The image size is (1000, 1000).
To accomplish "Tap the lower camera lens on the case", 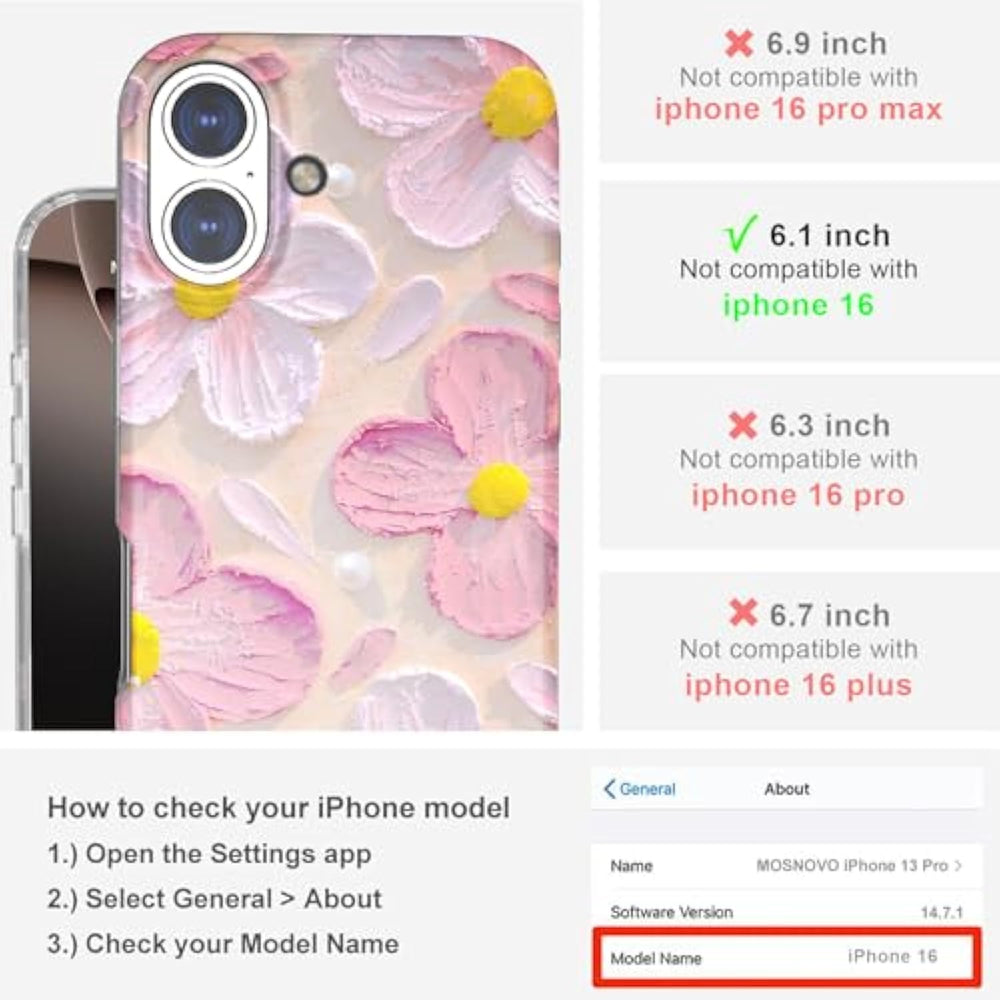I will click(209, 226).
